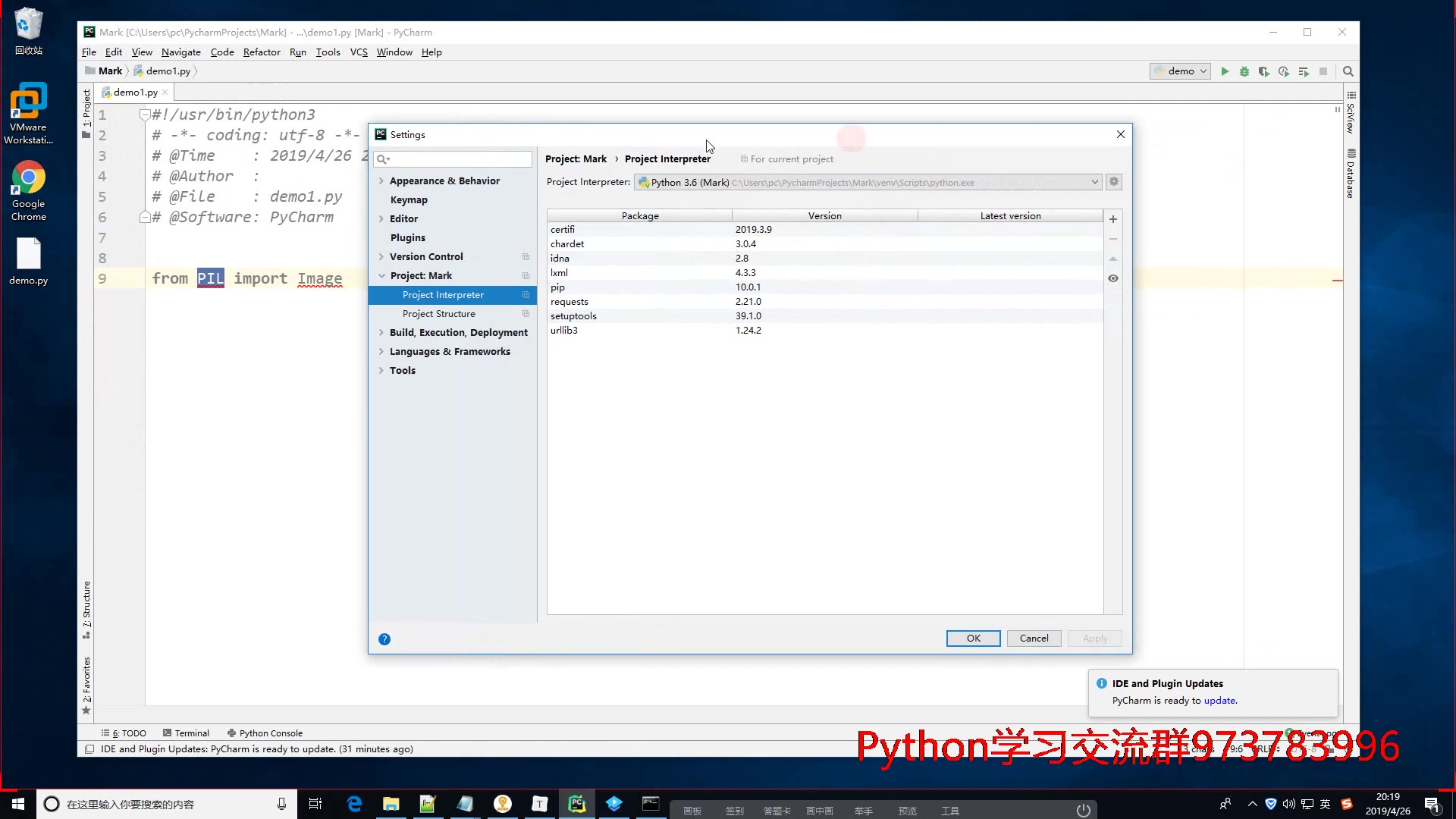Click the minus icon to uninstall package
Viewport: 1456px width, 819px height.
pos(1113,239)
